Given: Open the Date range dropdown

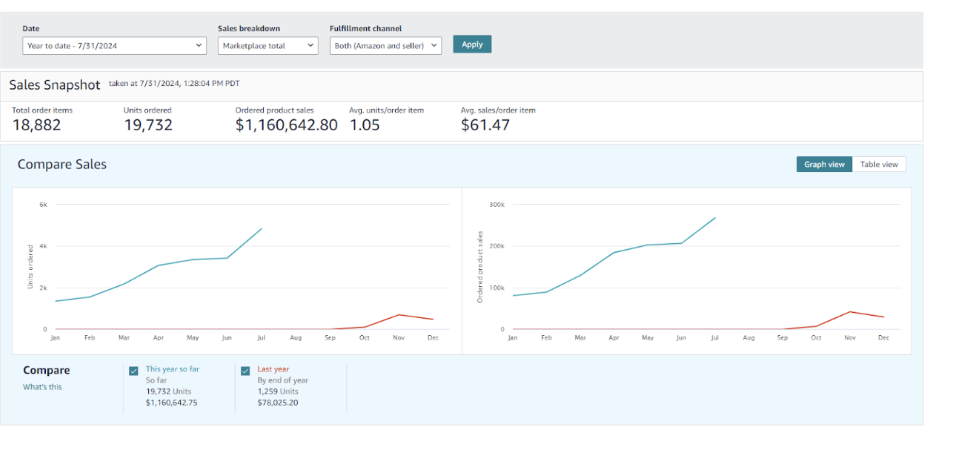Looking at the screenshot, I should point(114,45).
